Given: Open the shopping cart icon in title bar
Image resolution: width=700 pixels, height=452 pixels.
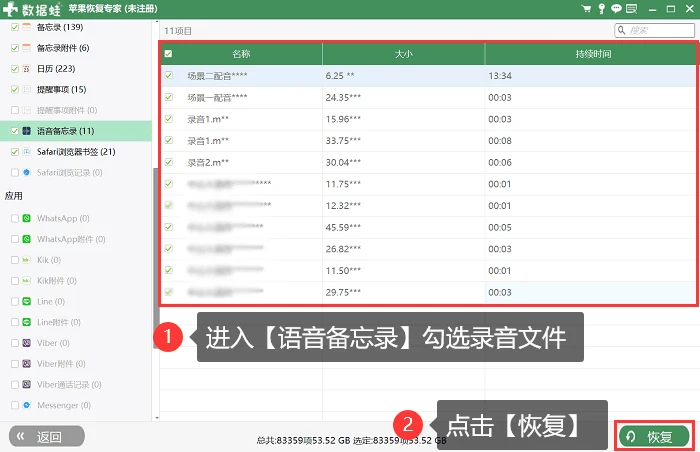Looking at the screenshot, I should point(587,8).
